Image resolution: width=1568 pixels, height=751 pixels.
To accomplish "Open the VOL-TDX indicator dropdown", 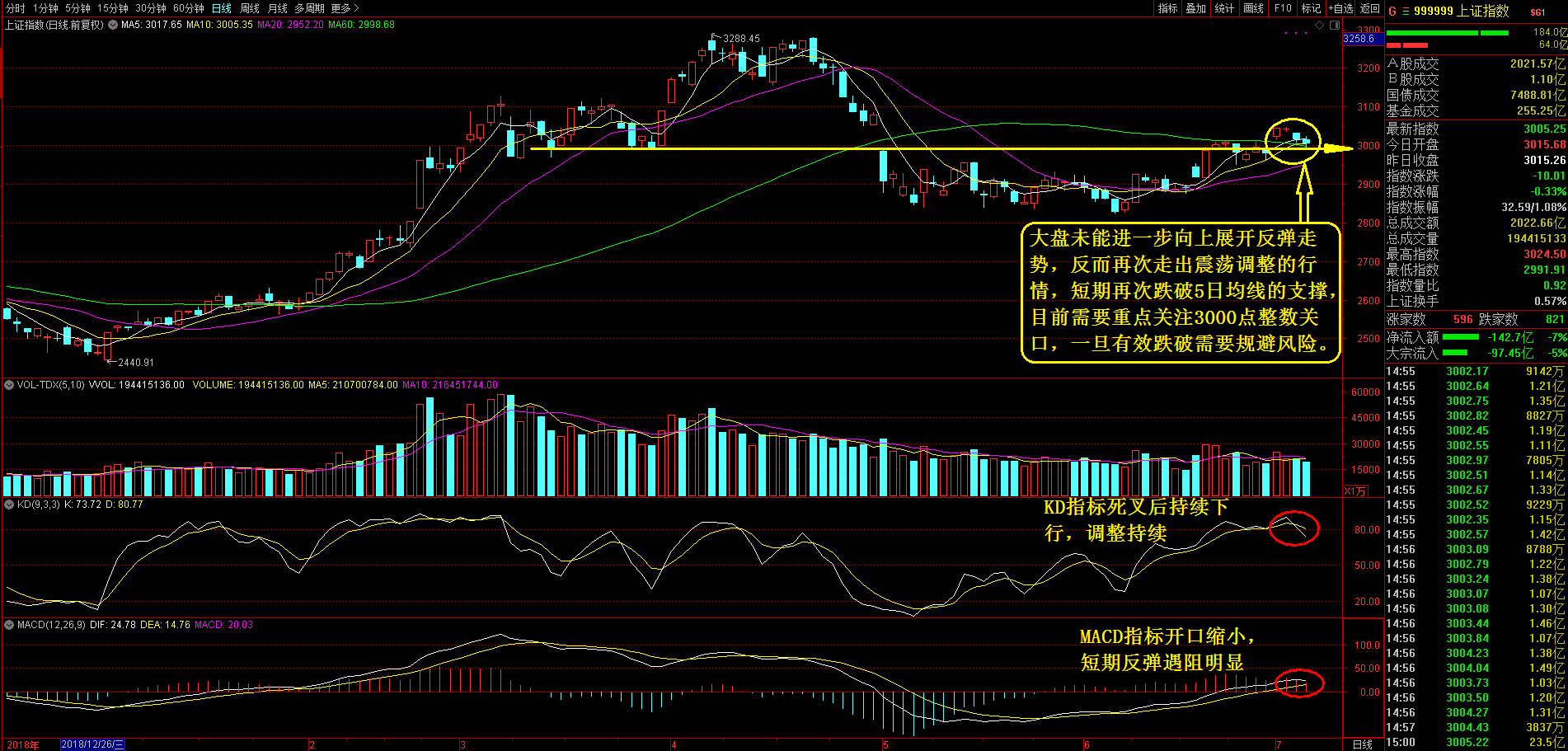I will (x=9, y=385).
